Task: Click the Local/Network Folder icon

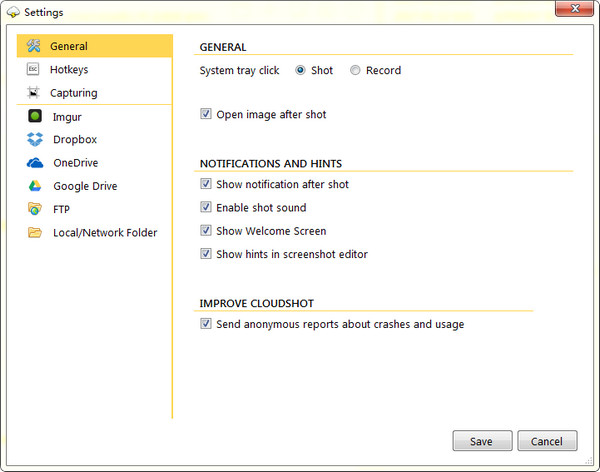Action: tap(35, 233)
